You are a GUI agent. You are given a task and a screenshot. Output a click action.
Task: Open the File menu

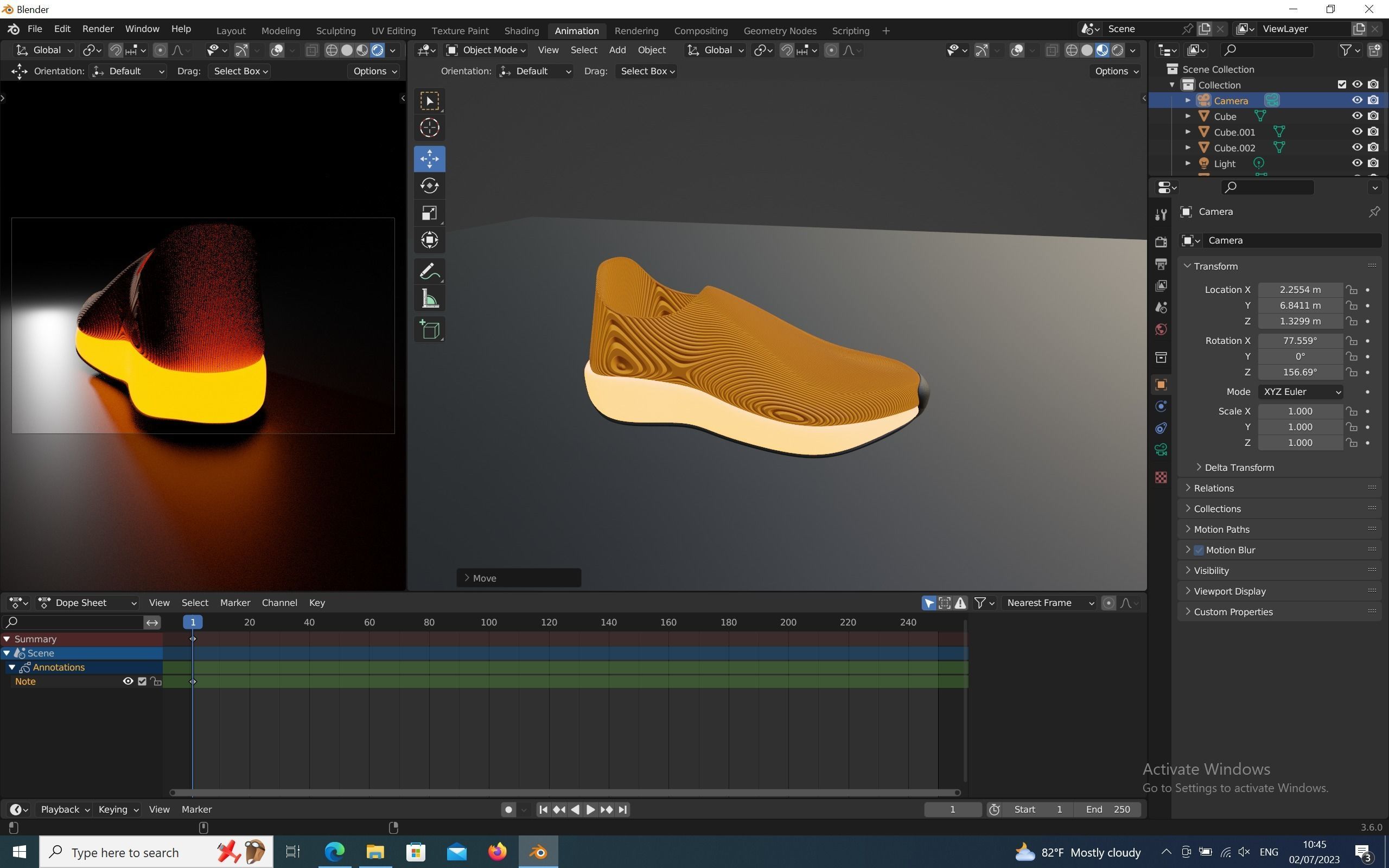click(x=34, y=29)
